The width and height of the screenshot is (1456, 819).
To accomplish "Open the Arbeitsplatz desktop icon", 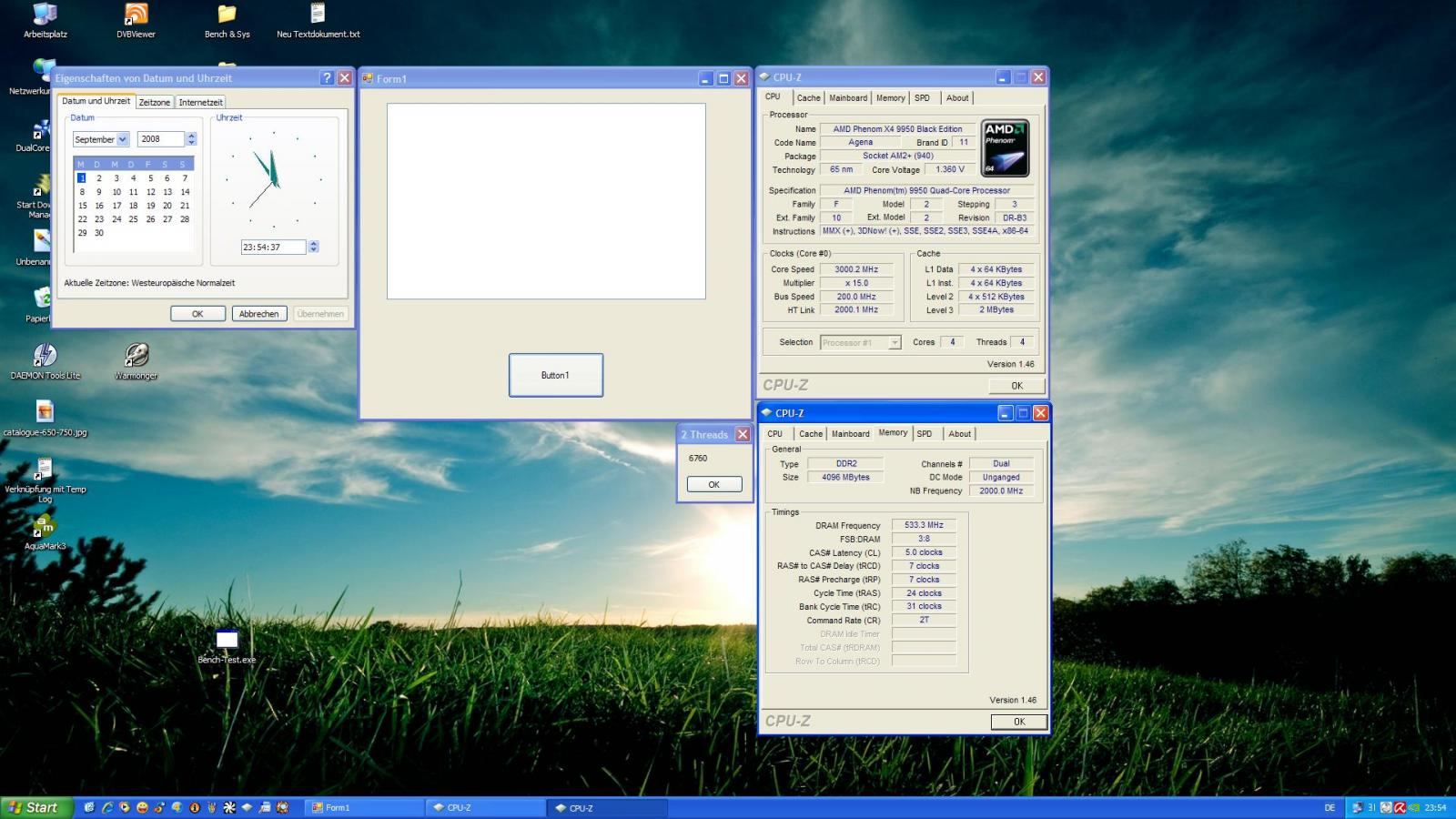I will (x=45, y=20).
